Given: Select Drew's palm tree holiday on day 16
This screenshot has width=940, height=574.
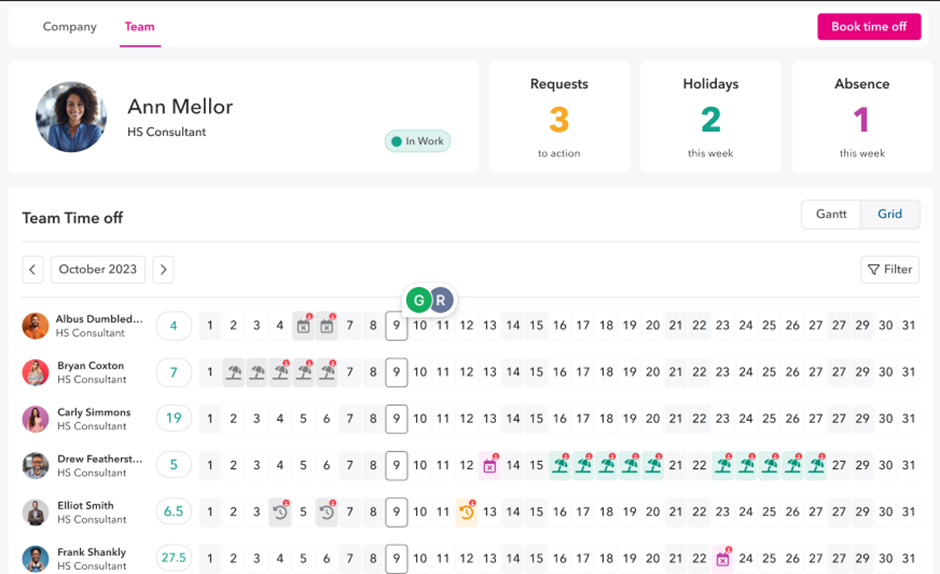Looking at the screenshot, I should coord(559,465).
